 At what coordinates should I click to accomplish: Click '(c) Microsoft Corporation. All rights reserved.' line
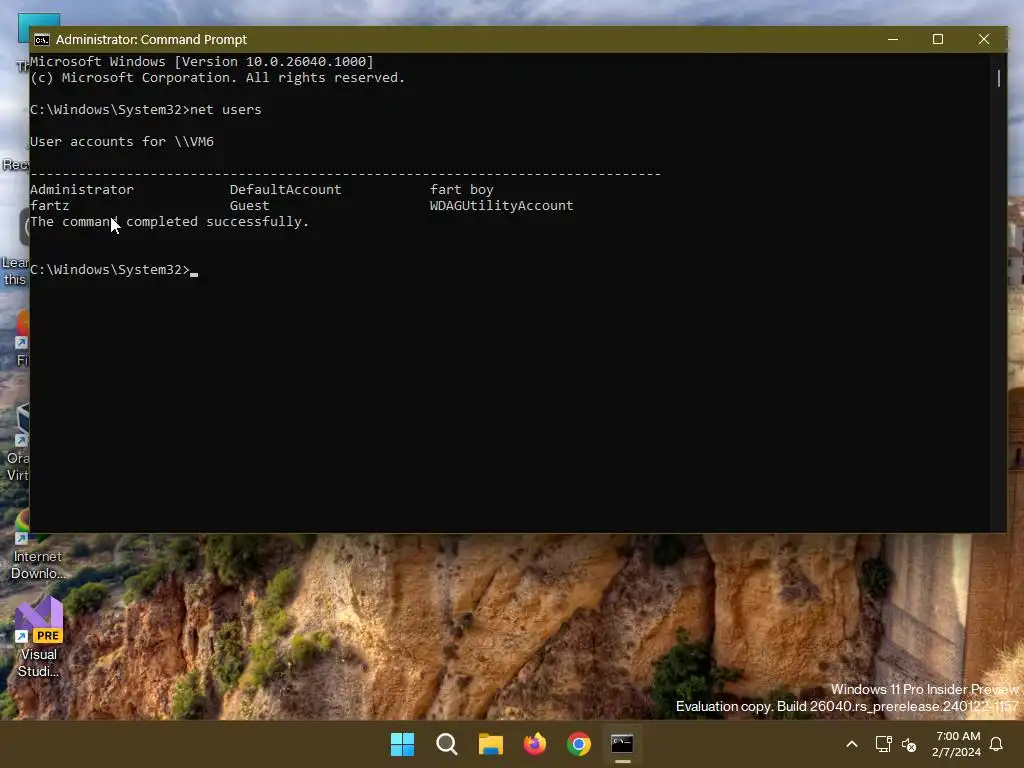coord(217,78)
